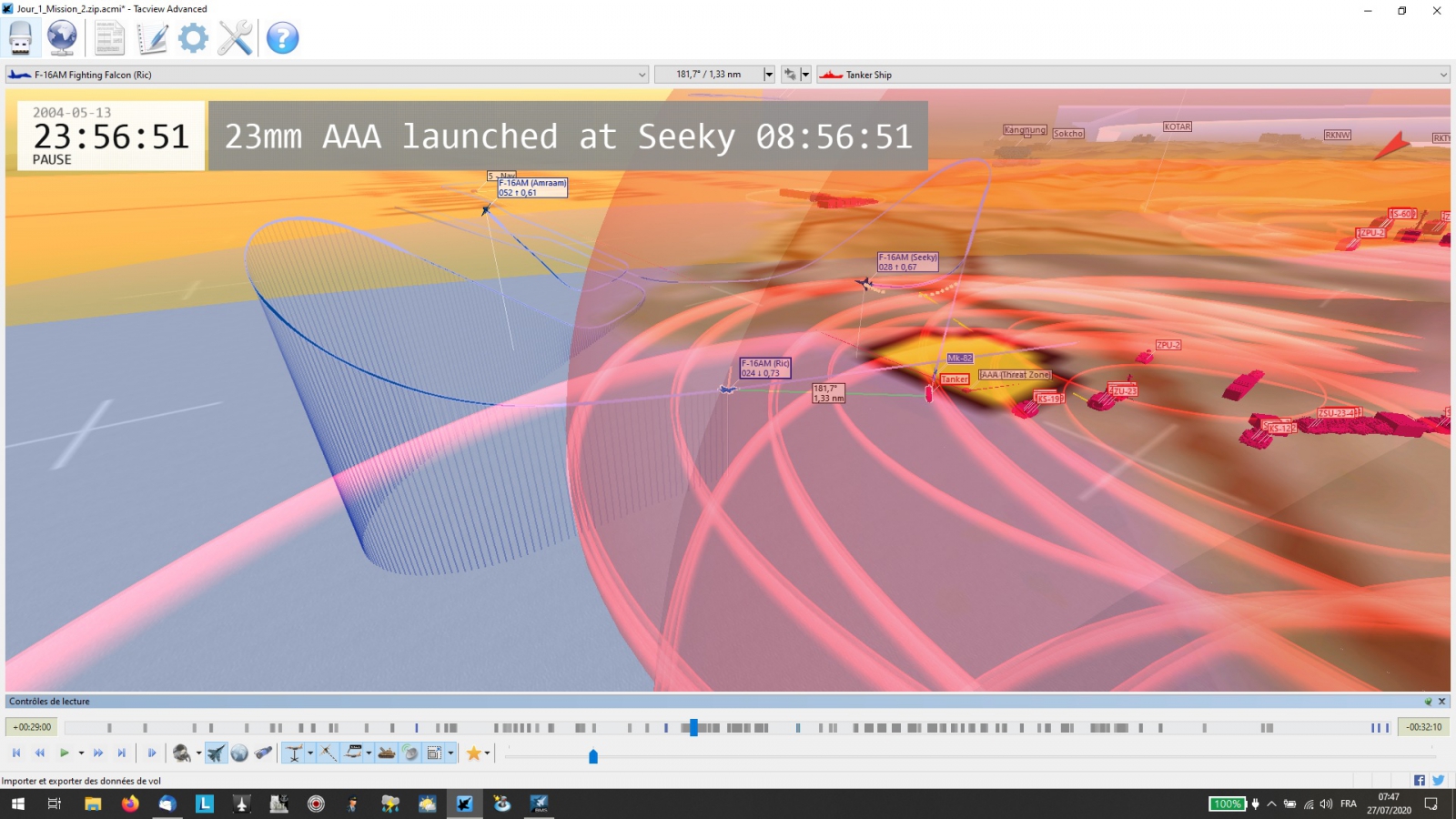The width and height of the screenshot is (1456, 819).
Task: Open the F-16AM Fighting Falcon (Ric) object dropdown
Action: coord(327,75)
